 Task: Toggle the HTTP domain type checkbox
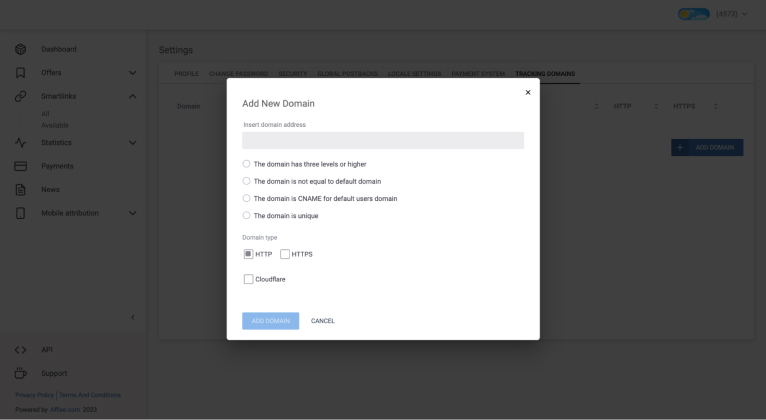click(x=249, y=254)
